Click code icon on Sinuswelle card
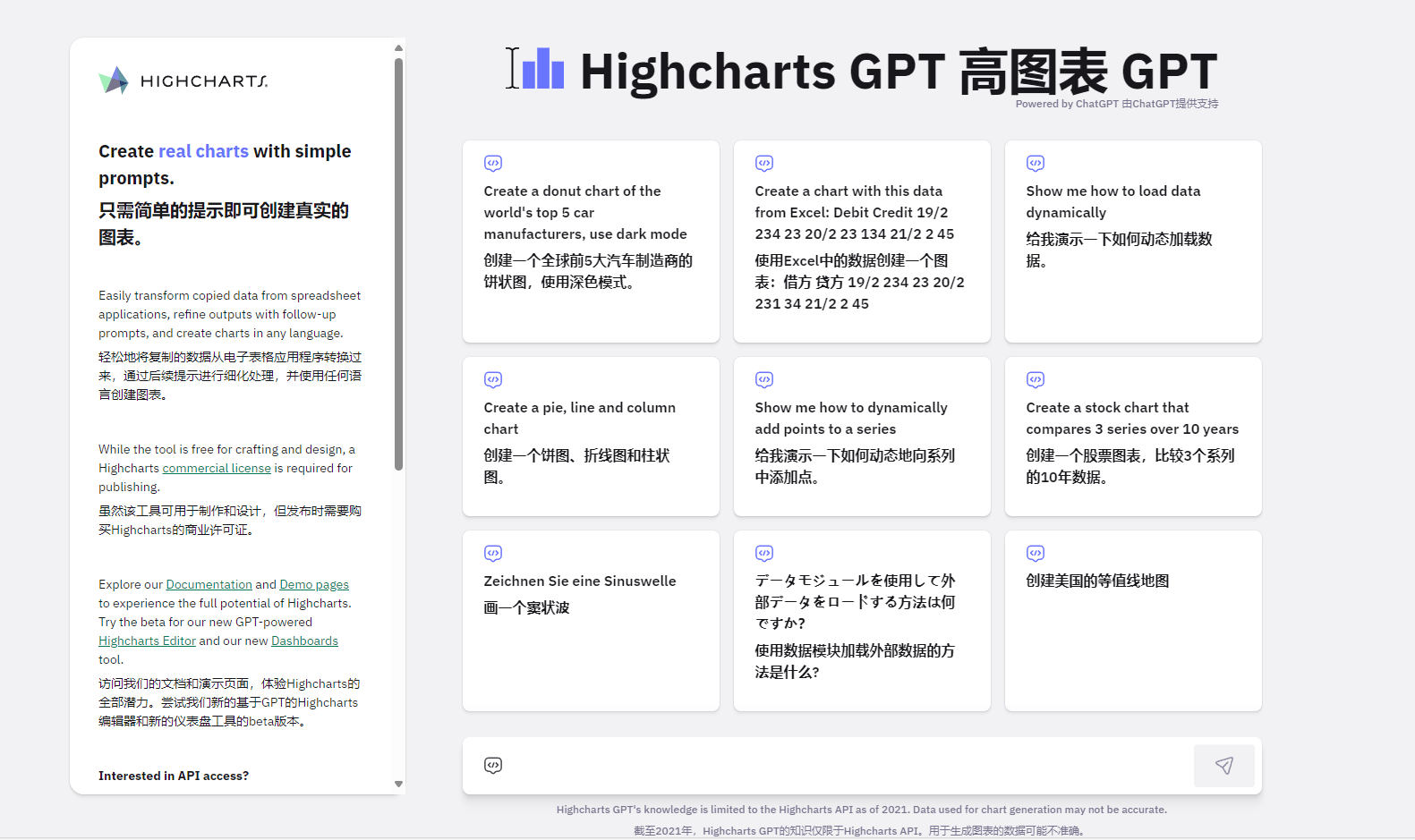Viewport: 1415px width, 840px height. pos(493,553)
